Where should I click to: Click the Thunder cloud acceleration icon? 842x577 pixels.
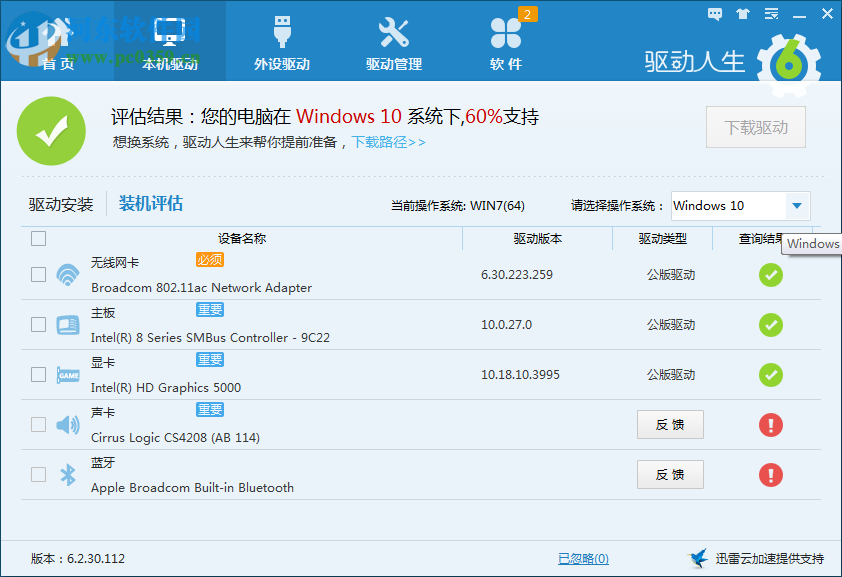pyautogui.click(x=698, y=558)
